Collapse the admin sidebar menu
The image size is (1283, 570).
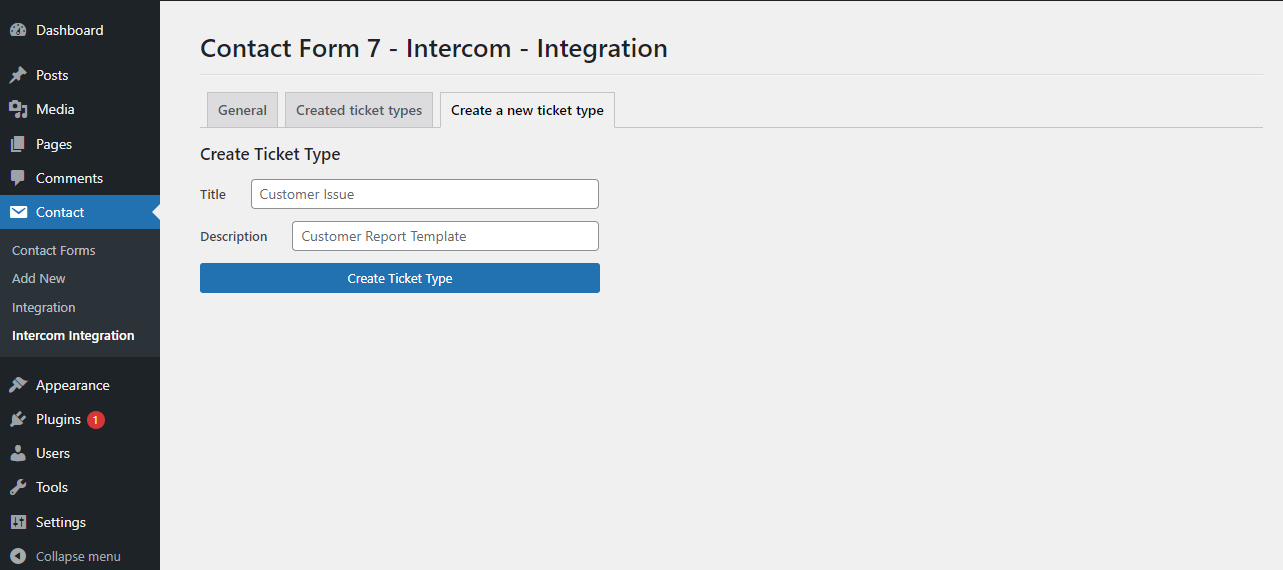[x=66, y=556]
